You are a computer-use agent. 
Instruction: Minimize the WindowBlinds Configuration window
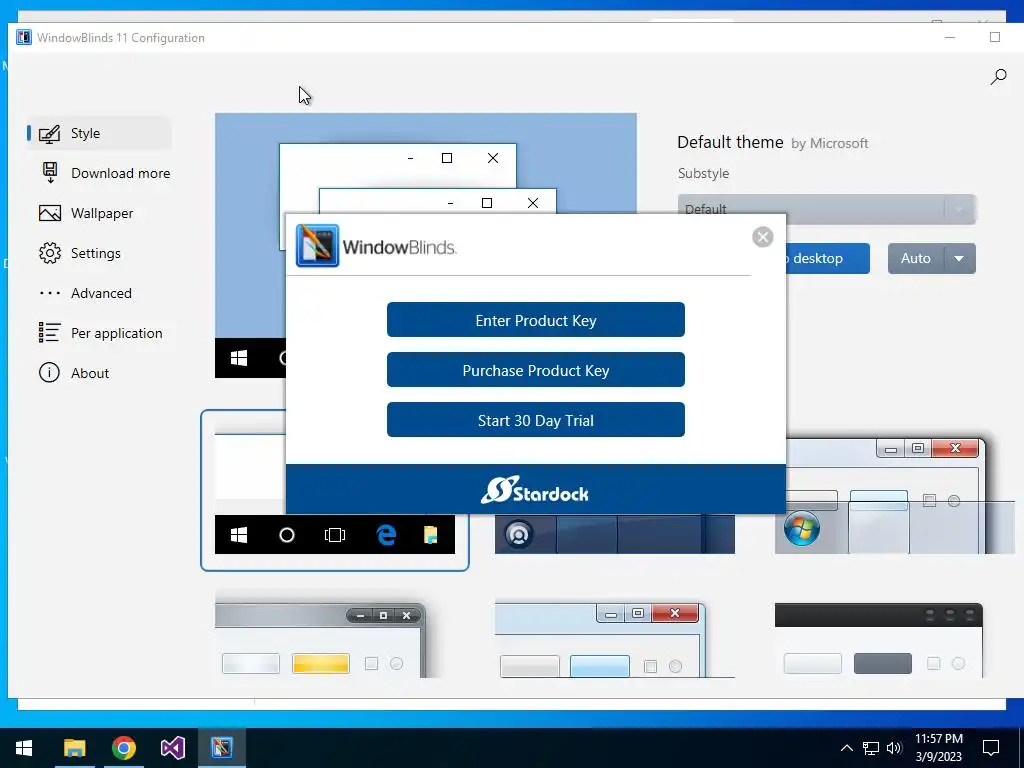point(950,37)
